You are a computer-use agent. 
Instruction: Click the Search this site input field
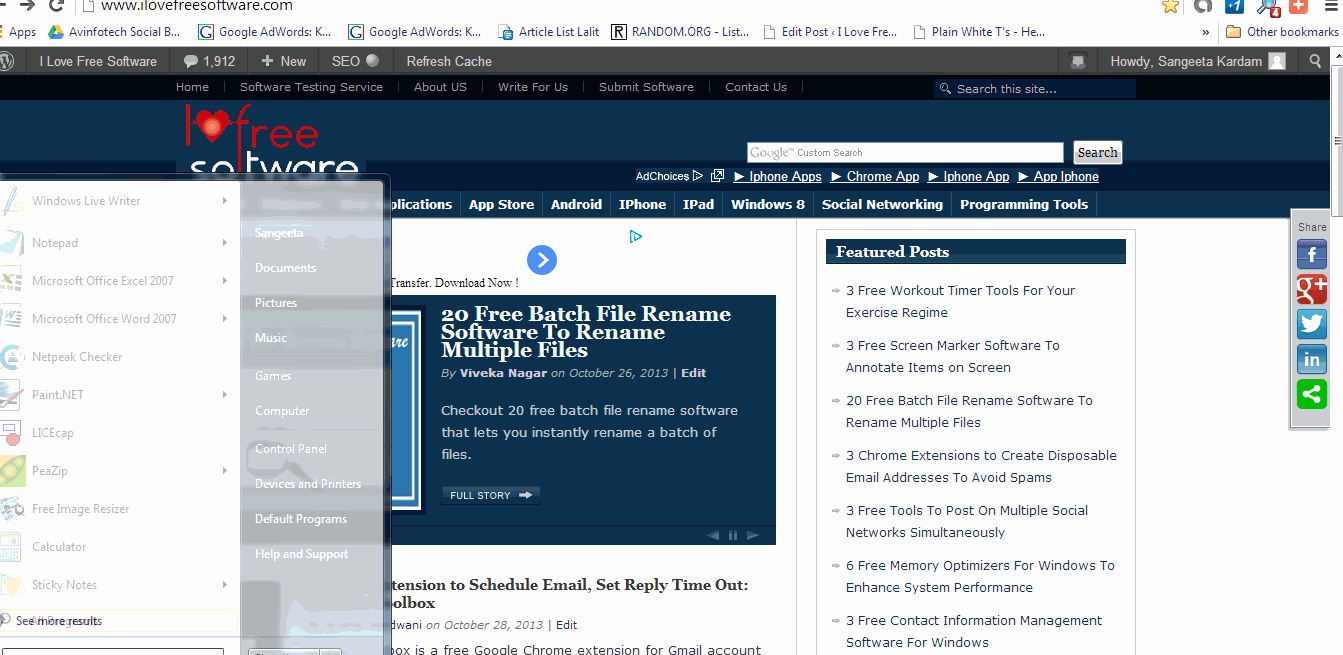point(1042,89)
